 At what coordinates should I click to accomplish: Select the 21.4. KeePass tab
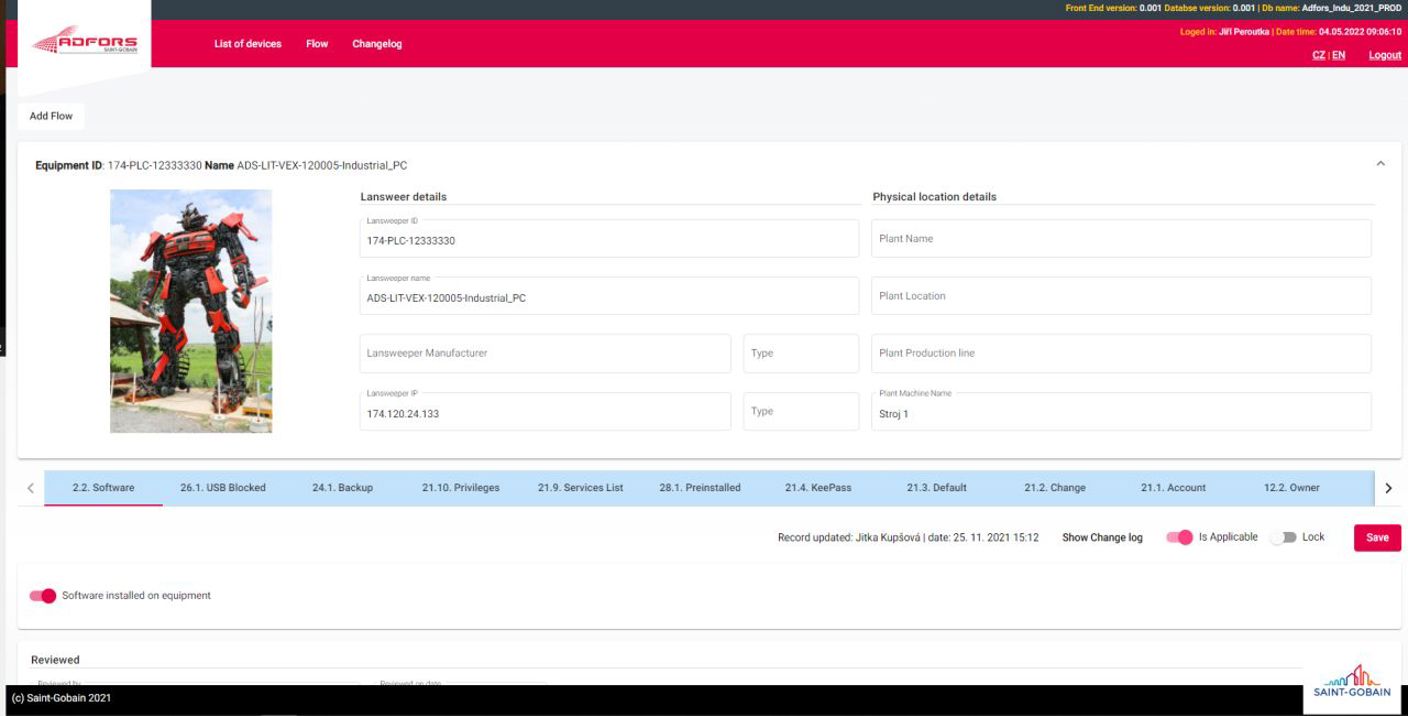coord(817,488)
